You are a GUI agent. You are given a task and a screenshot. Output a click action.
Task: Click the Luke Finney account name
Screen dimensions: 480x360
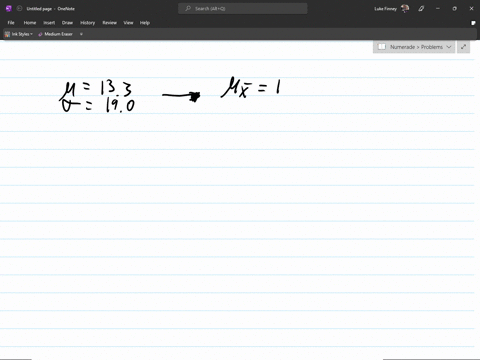[x=385, y=9]
